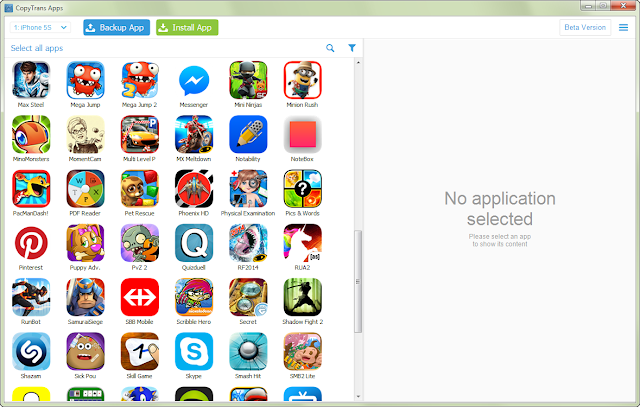Click the CopyTrans Apps title bar icon
The width and height of the screenshot is (640, 407).
[x=9, y=8]
